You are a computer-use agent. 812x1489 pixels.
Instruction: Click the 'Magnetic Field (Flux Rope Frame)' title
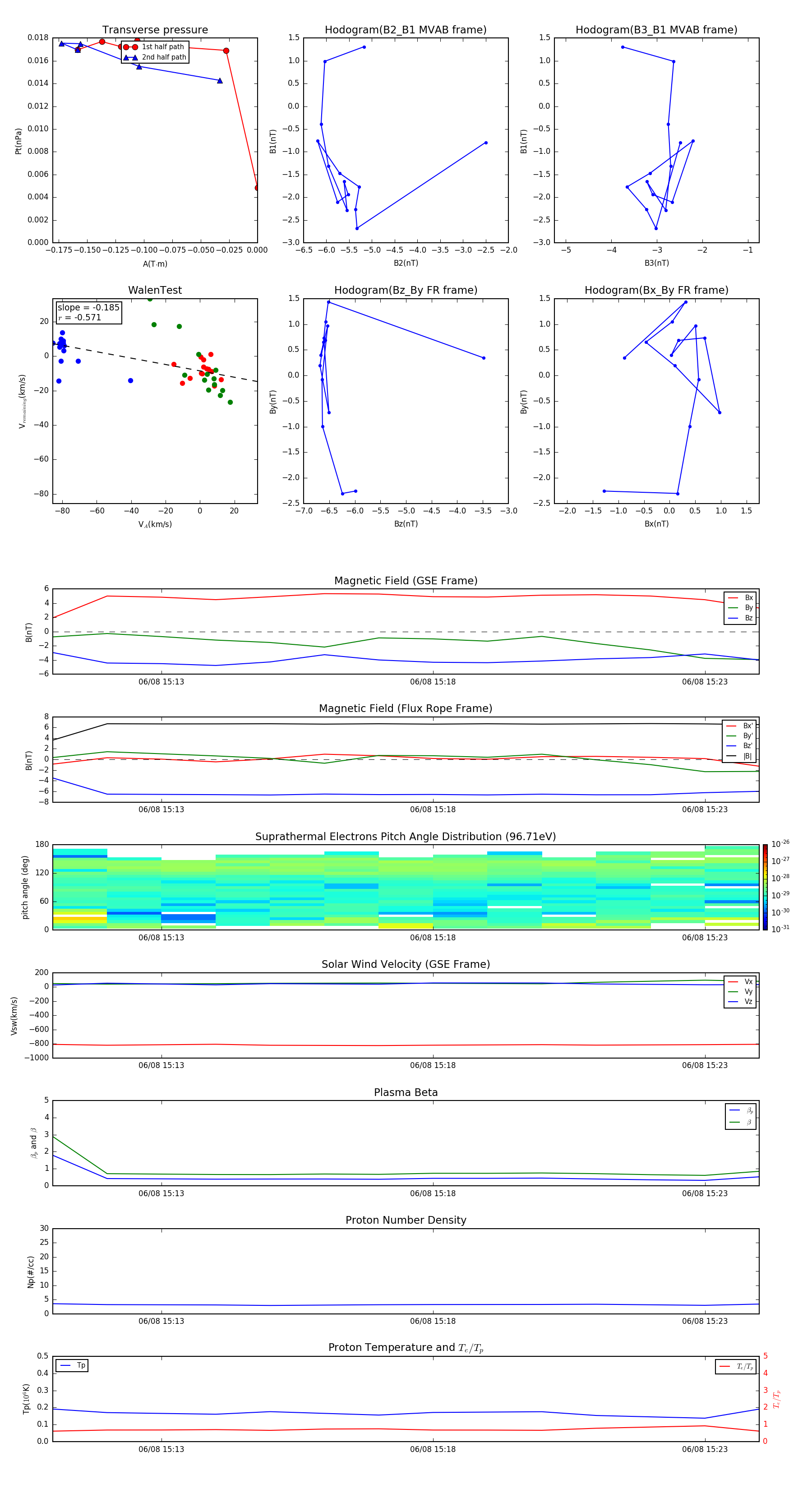pos(406,709)
